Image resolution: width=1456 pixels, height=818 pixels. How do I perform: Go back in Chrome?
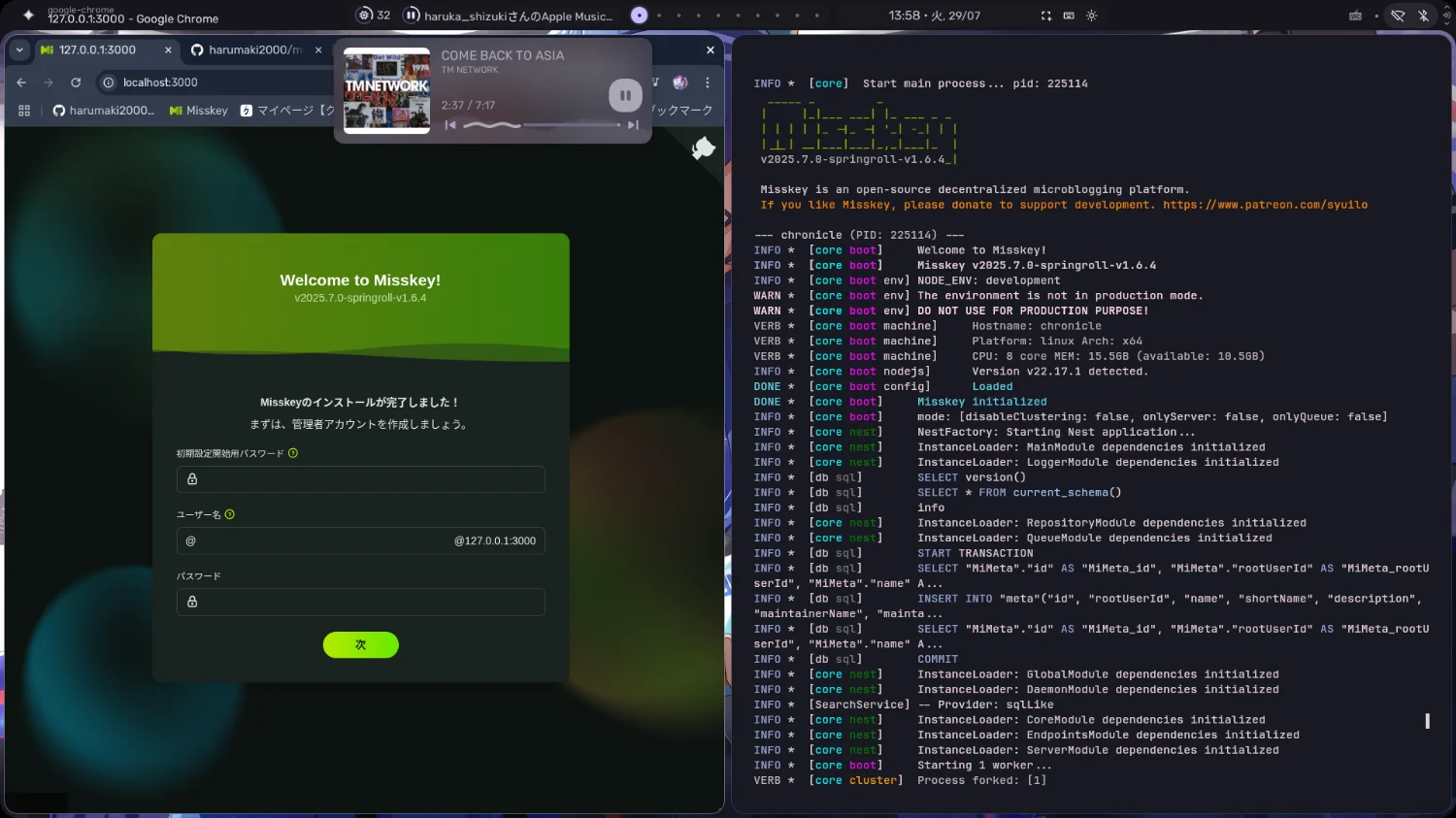21,82
